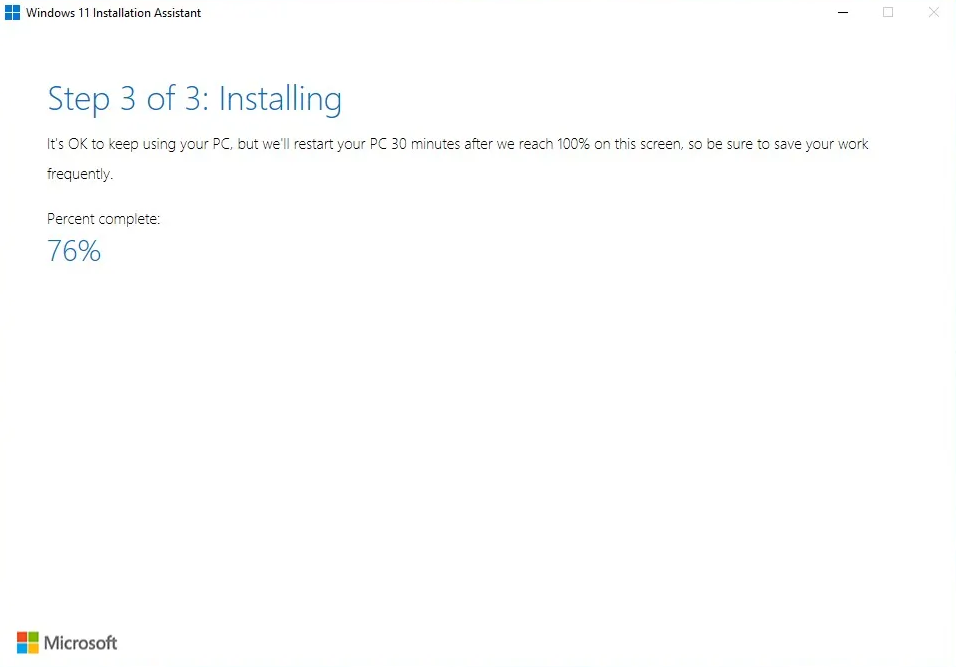Click the Microsoft wordmark text at bottom
Screen dimensions: 956x667
[80, 643]
